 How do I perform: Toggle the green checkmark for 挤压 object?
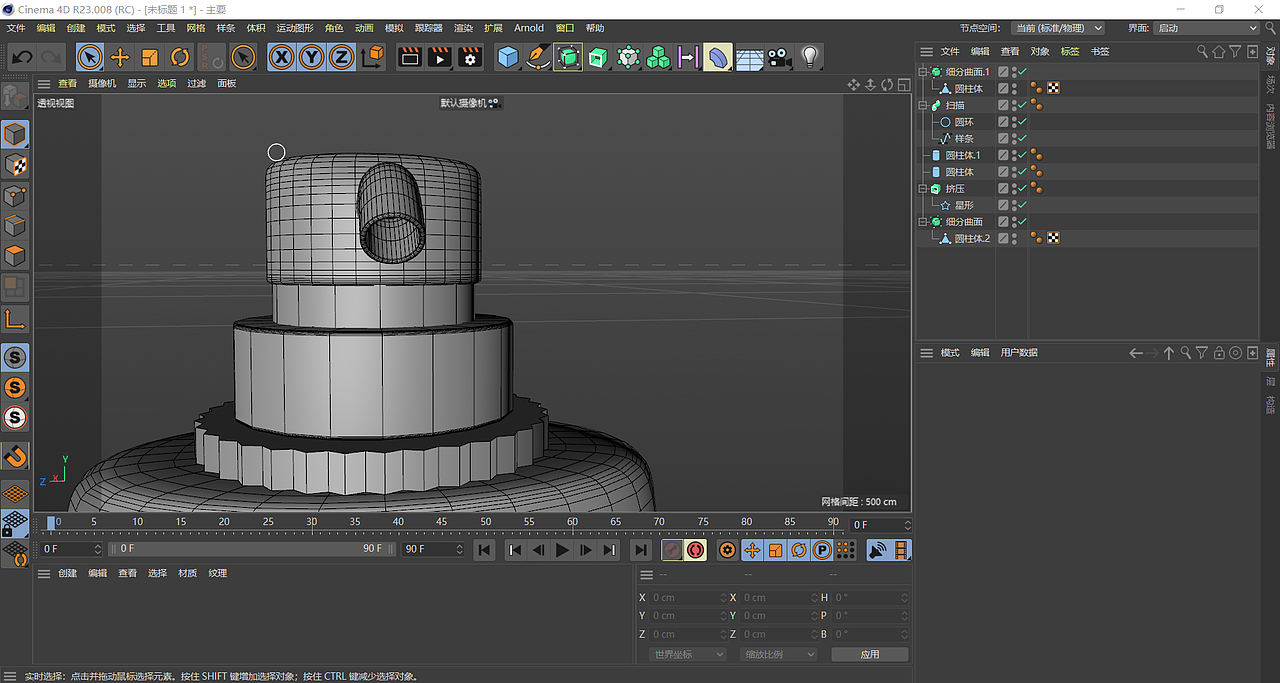[1022, 189]
